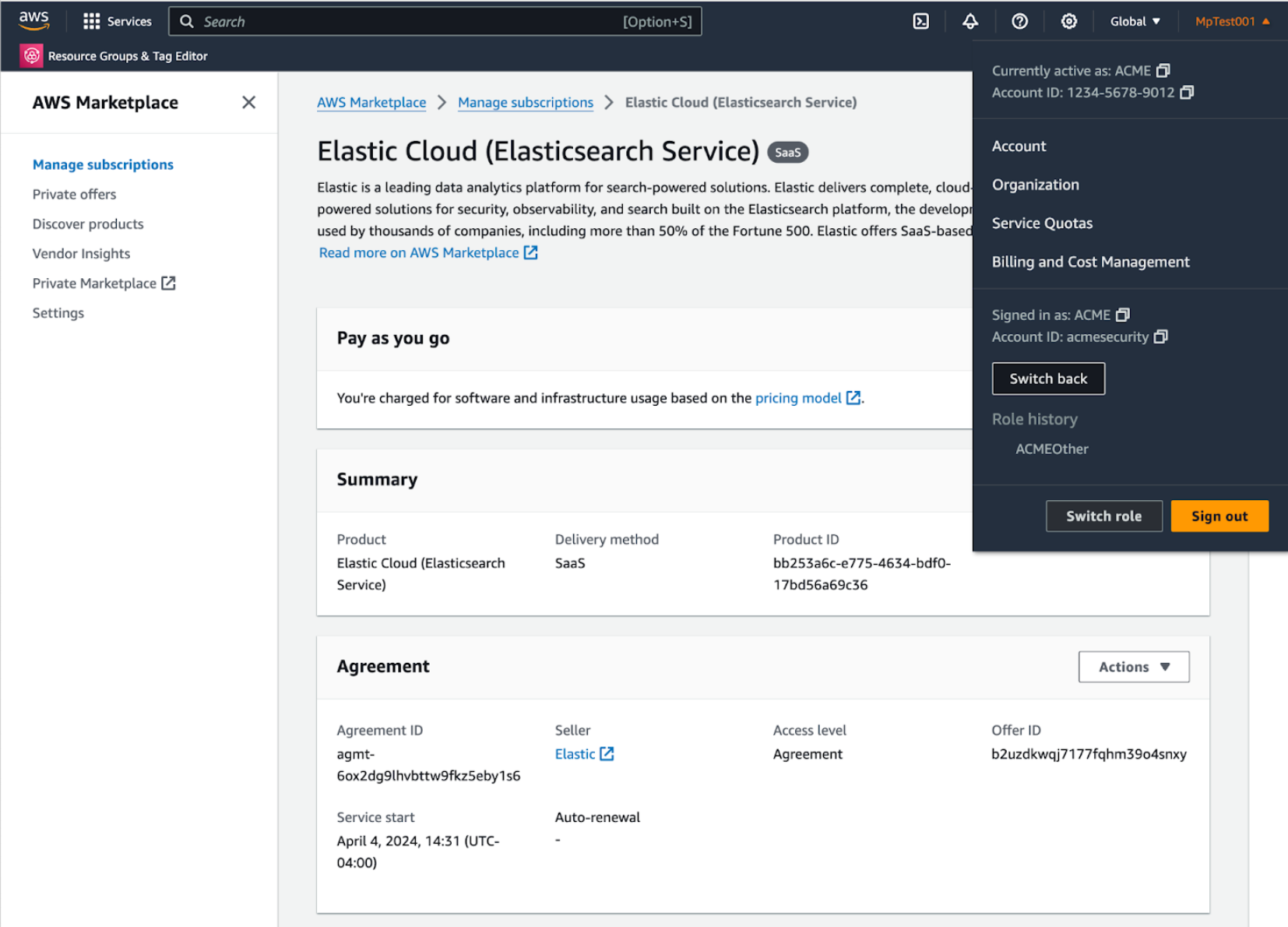Go to Private offers in sidebar
Image resolution: width=1288 pixels, height=927 pixels.
click(x=74, y=195)
